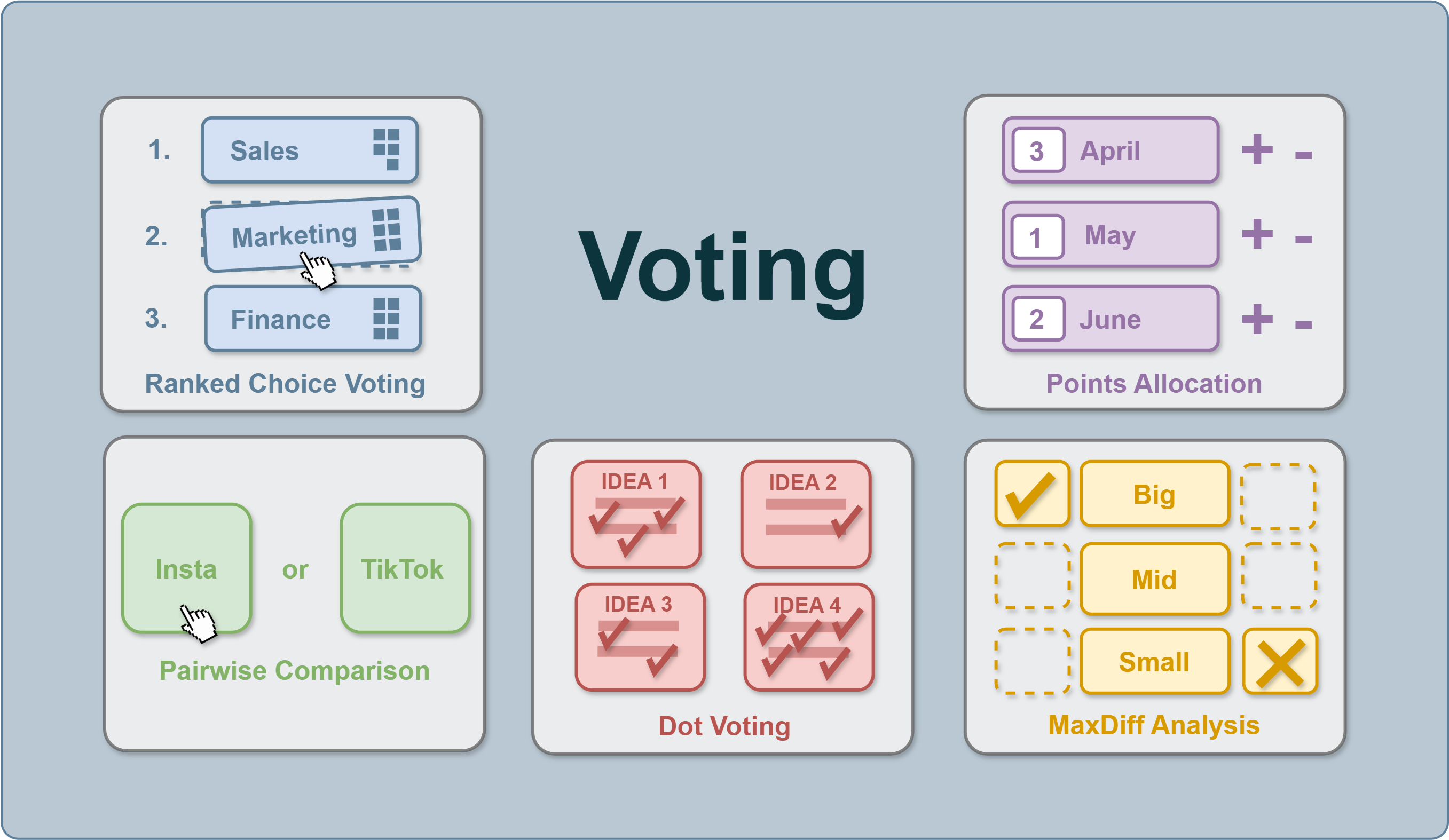The image size is (1449, 840).
Task: Click the points value box for April
Action: tap(1038, 150)
